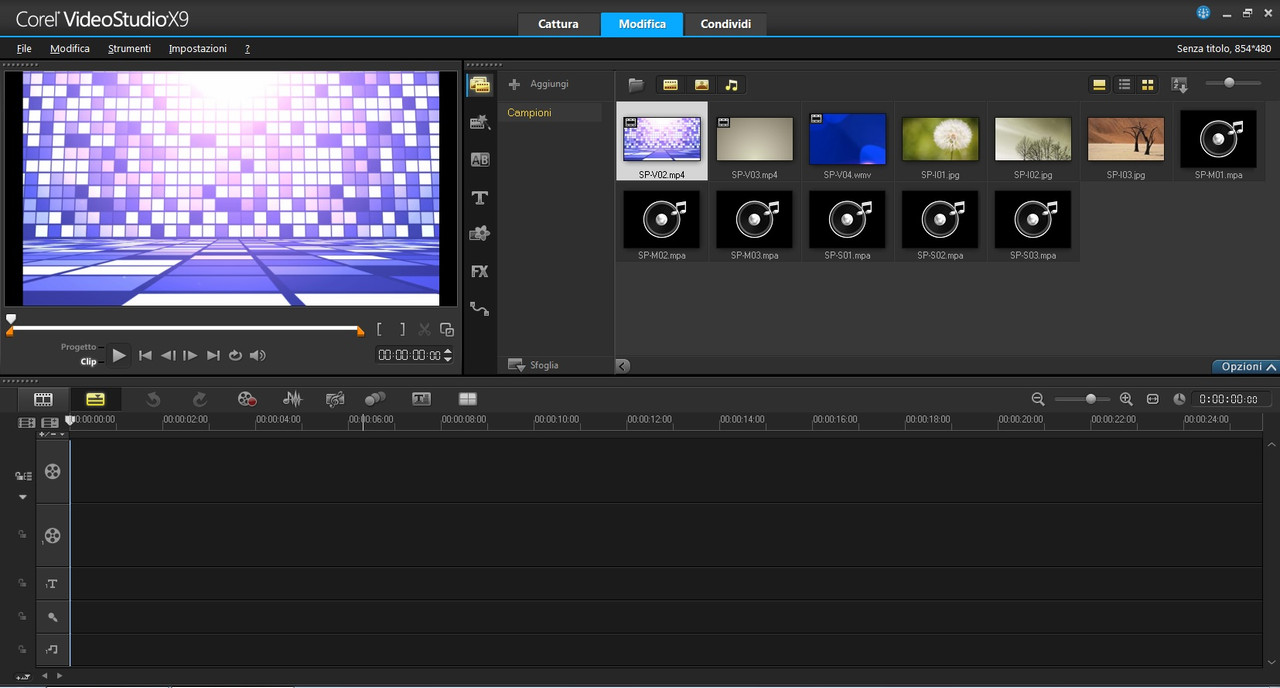Zoom out the timeline magnifier
This screenshot has width=1280, height=688.
point(1038,399)
